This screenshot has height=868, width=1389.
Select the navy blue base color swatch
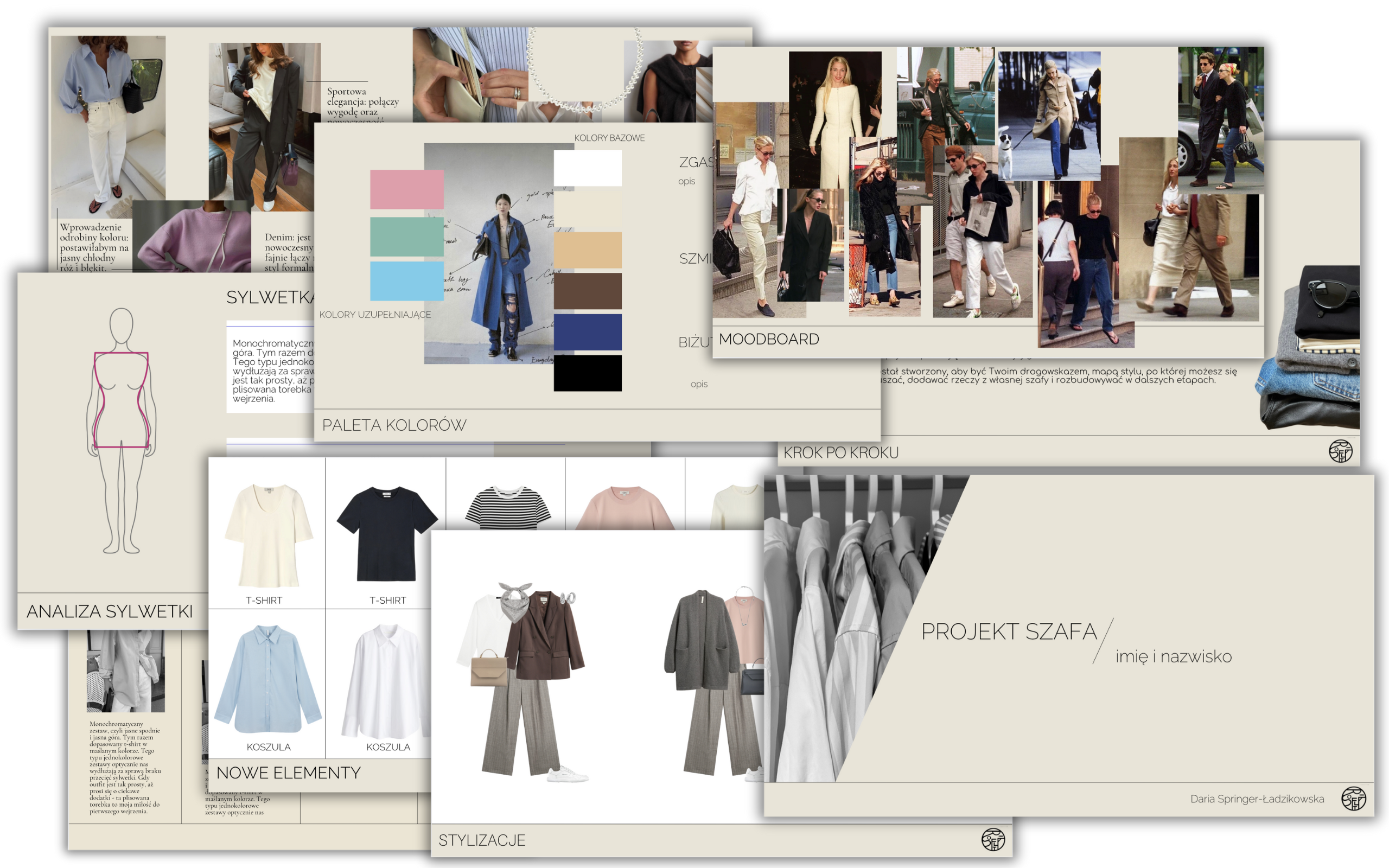point(588,332)
